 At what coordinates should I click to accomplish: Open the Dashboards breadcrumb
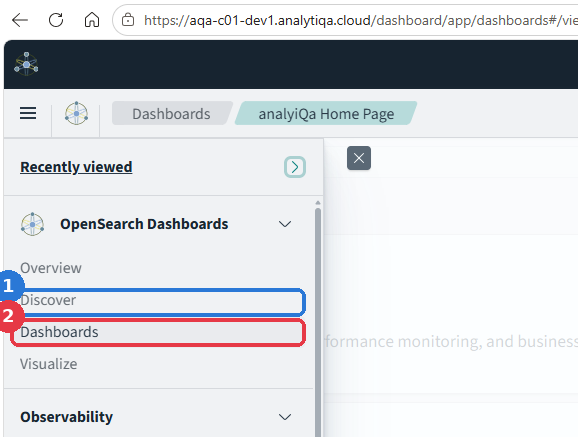point(171,114)
